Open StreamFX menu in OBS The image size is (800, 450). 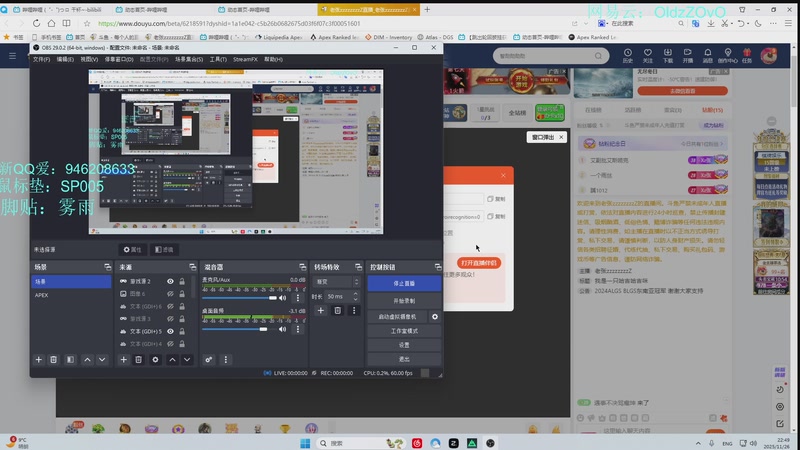pyautogui.click(x=245, y=60)
